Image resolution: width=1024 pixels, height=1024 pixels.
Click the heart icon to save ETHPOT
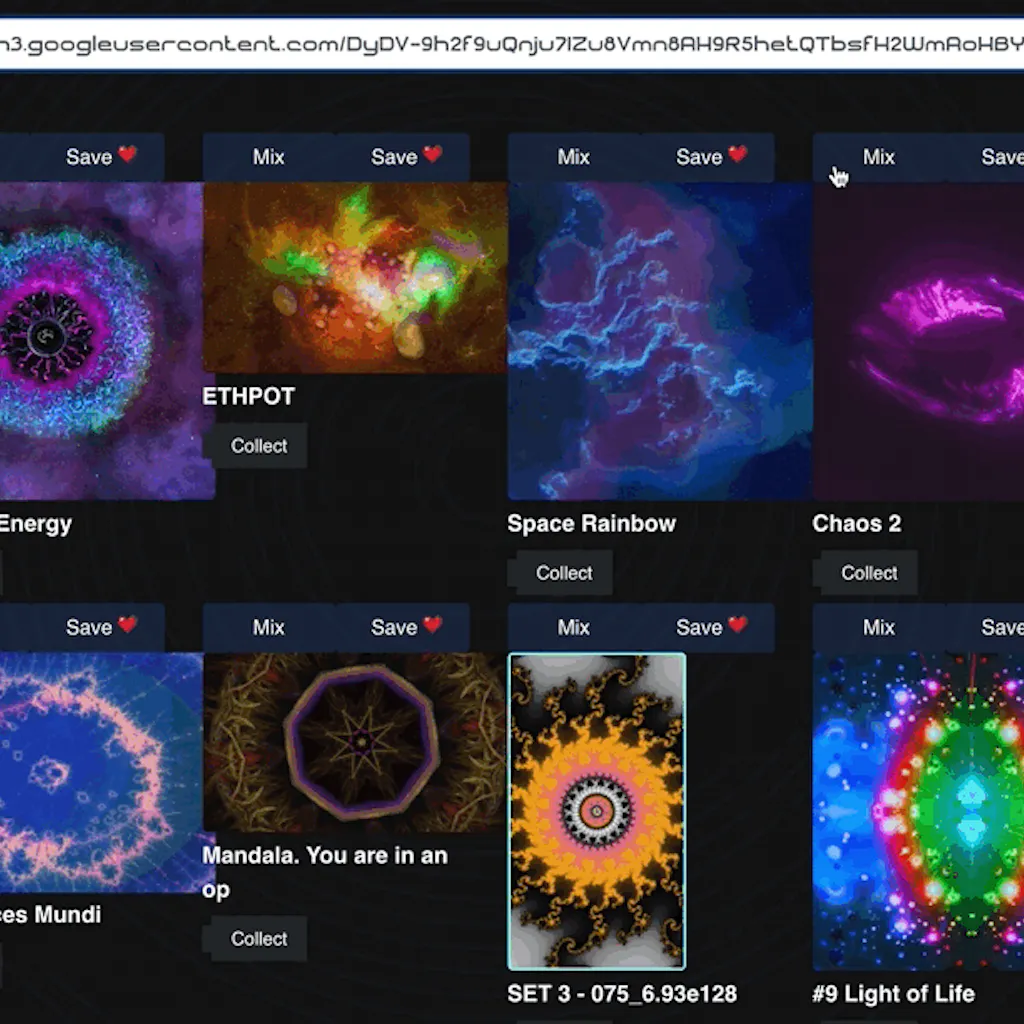pos(434,156)
